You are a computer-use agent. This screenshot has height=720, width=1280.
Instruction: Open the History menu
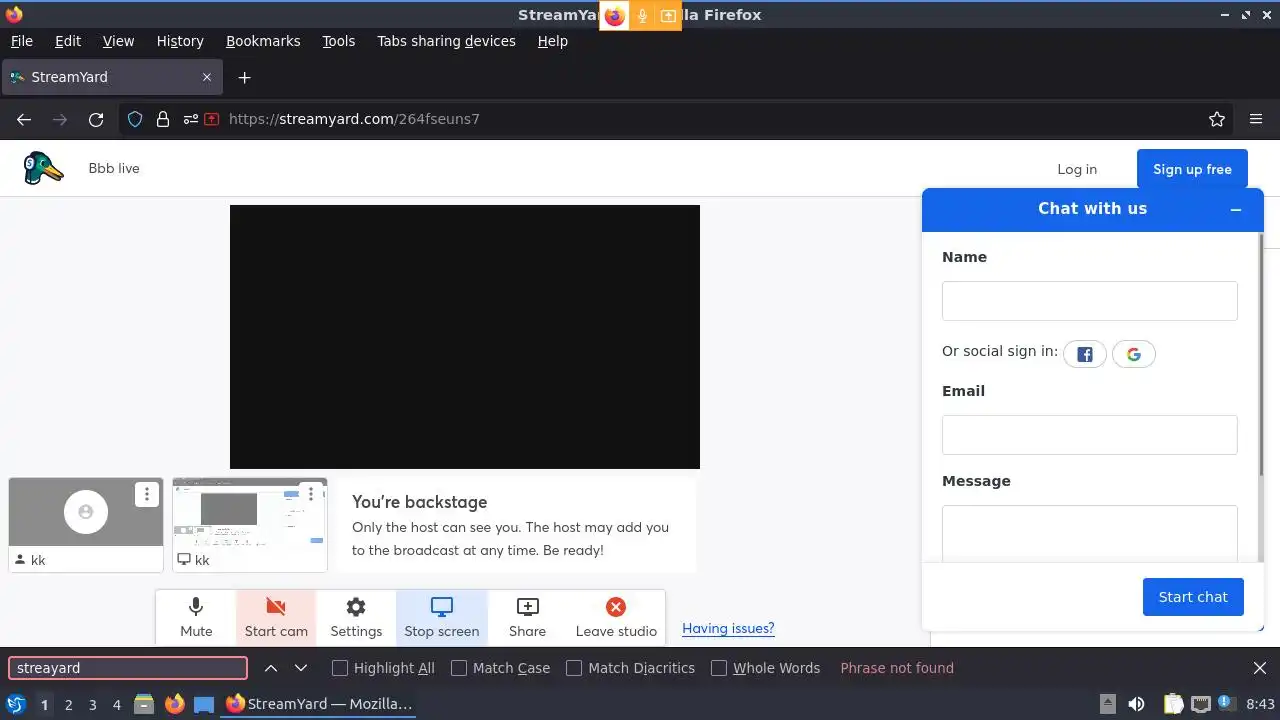[180, 41]
